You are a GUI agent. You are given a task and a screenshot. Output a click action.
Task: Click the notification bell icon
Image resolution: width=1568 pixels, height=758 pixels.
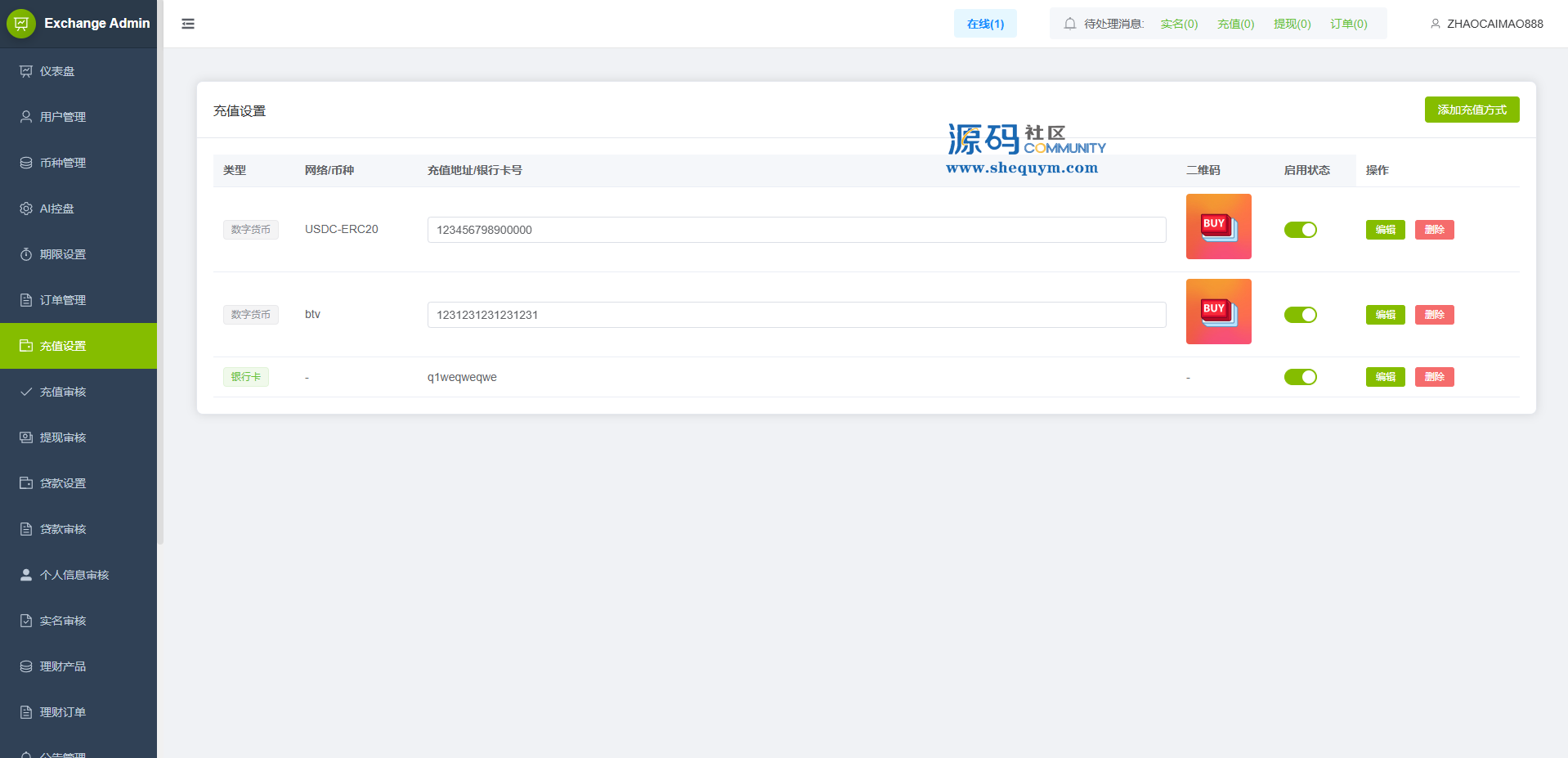click(x=1069, y=24)
